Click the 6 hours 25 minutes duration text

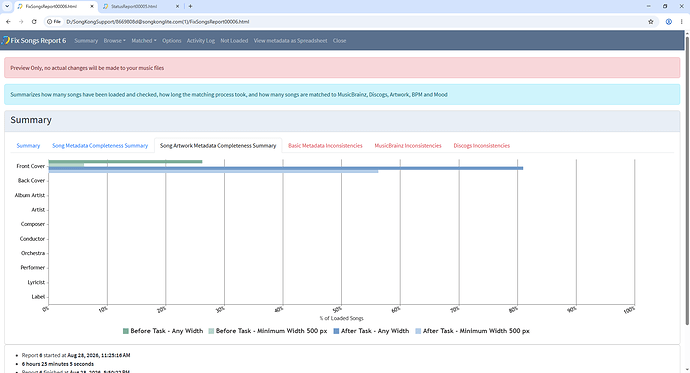[x=58, y=364]
